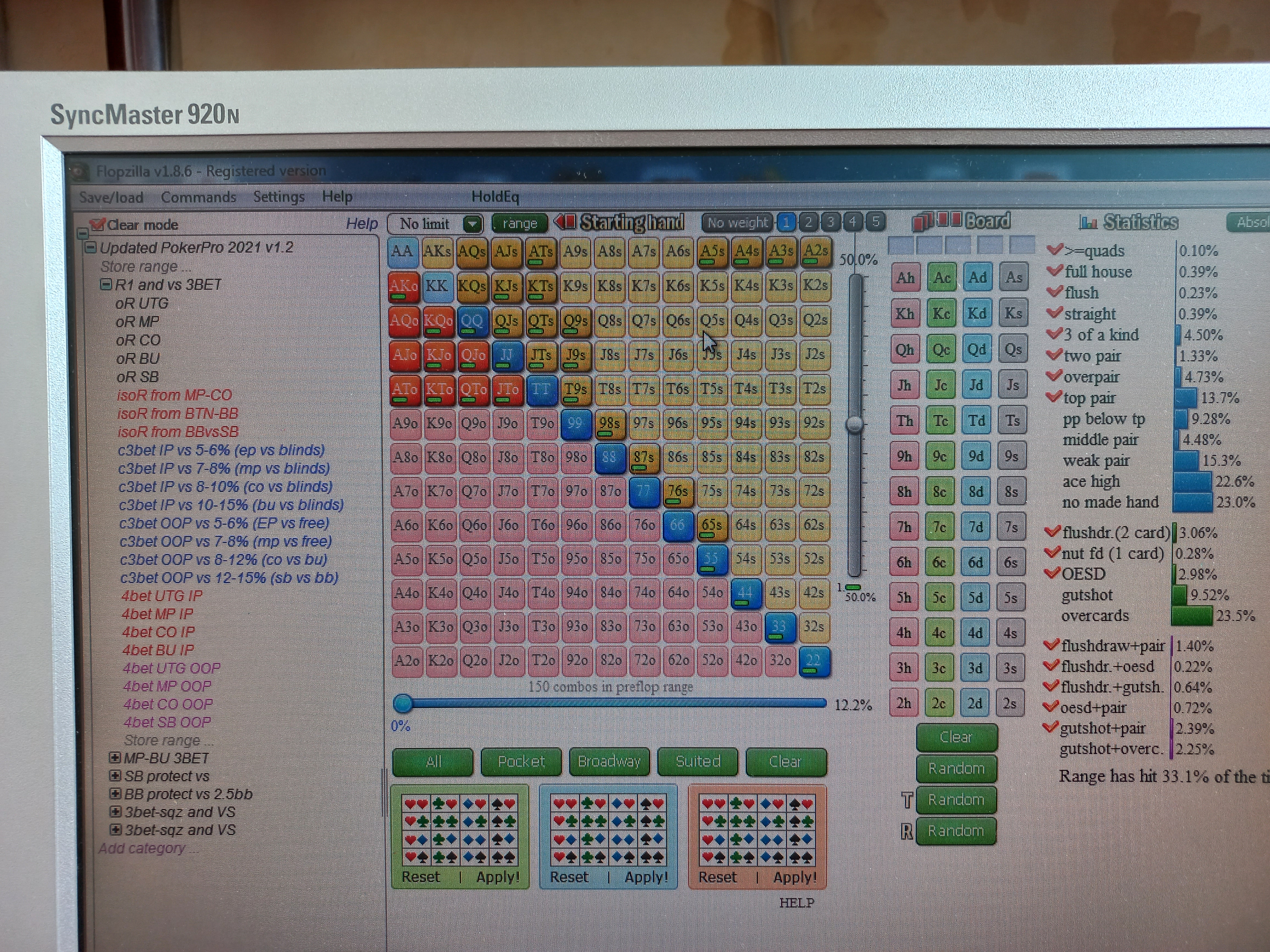The image size is (1270, 952).
Task: Click the first empty board card slot
Action: (900, 245)
